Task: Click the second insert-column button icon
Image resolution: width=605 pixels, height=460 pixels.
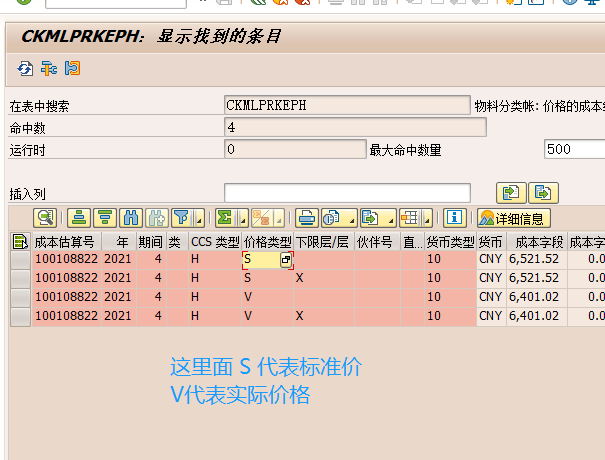Action: (543, 193)
